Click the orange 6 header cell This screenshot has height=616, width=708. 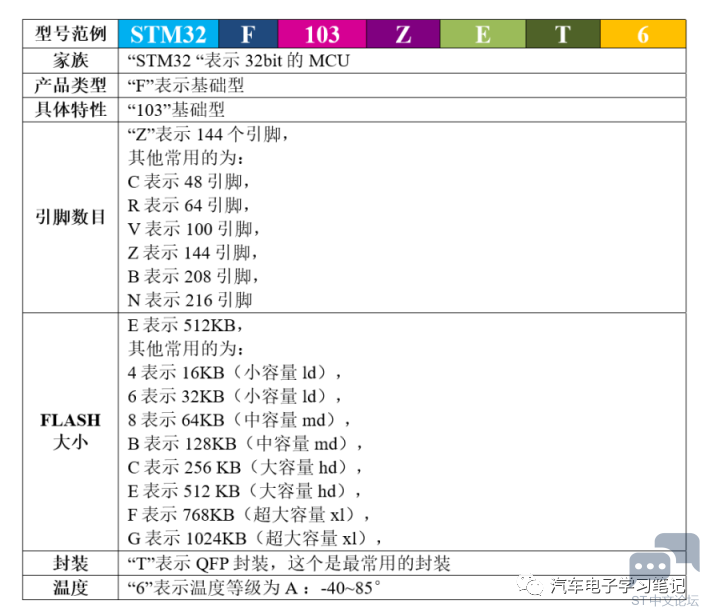pos(643,34)
